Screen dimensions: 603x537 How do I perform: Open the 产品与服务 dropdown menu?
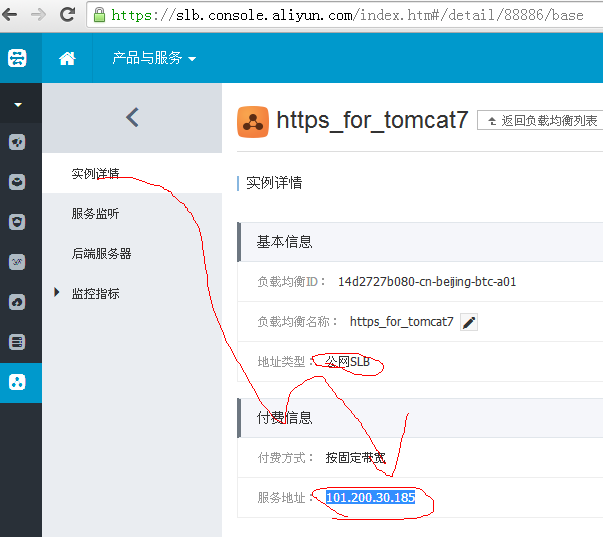[x=154, y=58]
